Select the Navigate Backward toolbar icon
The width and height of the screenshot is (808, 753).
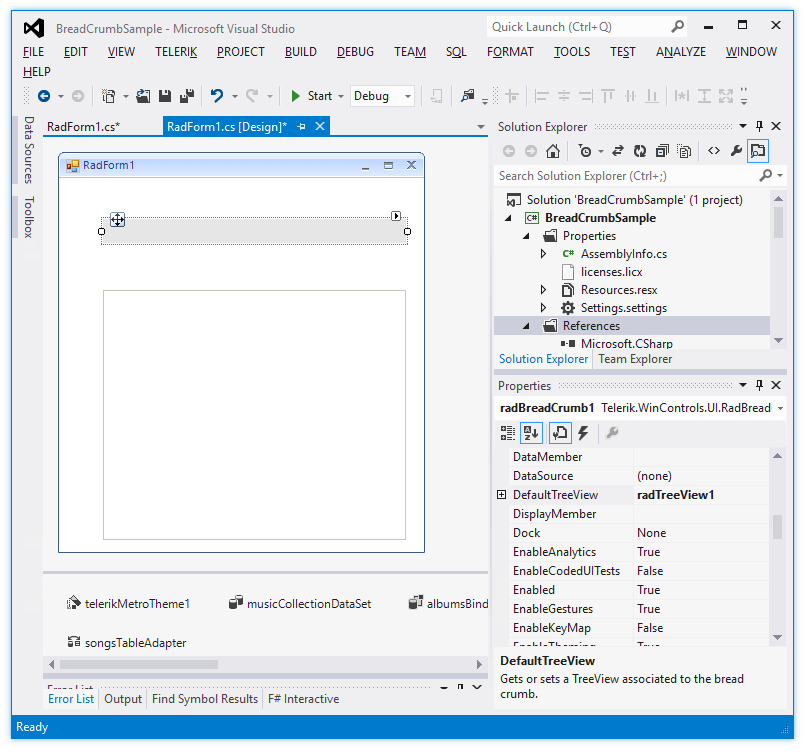click(46, 97)
